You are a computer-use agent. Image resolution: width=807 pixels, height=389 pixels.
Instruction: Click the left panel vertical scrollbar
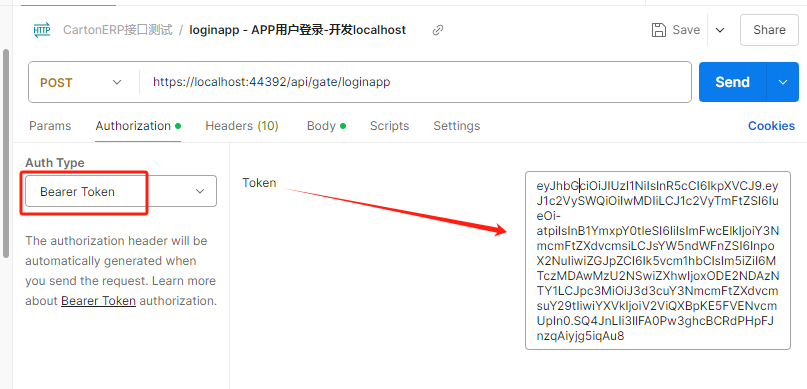(6, 153)
